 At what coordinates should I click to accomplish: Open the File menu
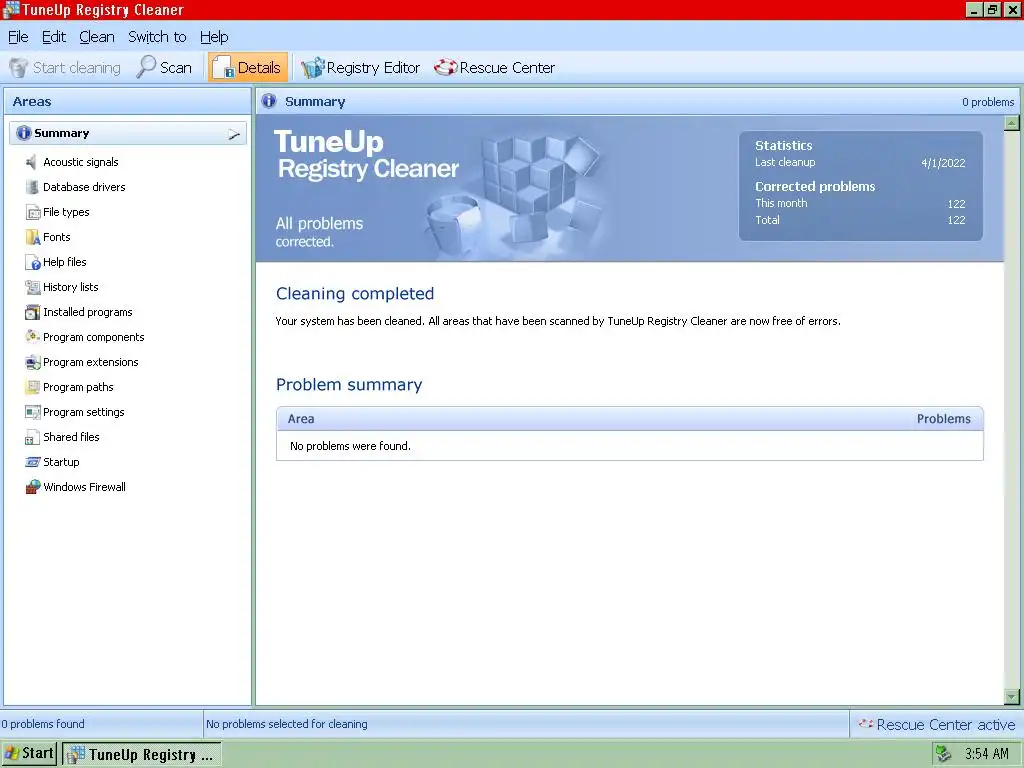pos(18,37)
